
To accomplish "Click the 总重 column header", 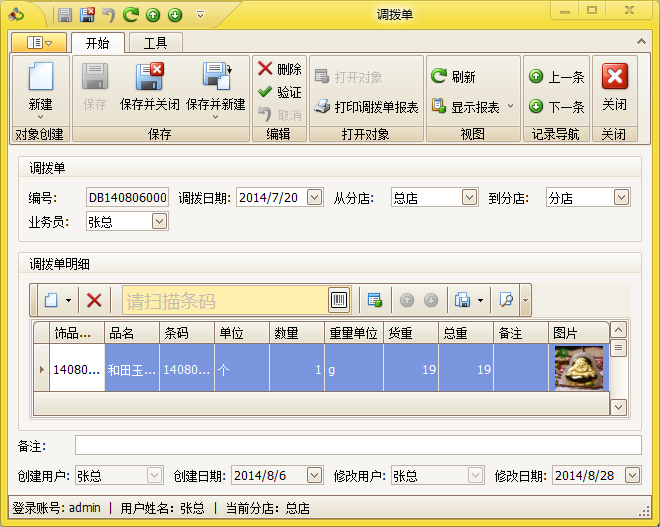I will [x=466, y=333].
